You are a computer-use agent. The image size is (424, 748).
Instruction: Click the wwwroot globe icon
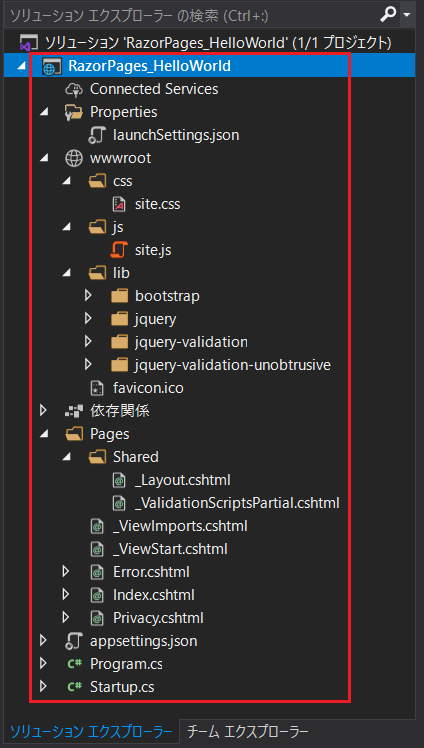(x=74, y=158)
